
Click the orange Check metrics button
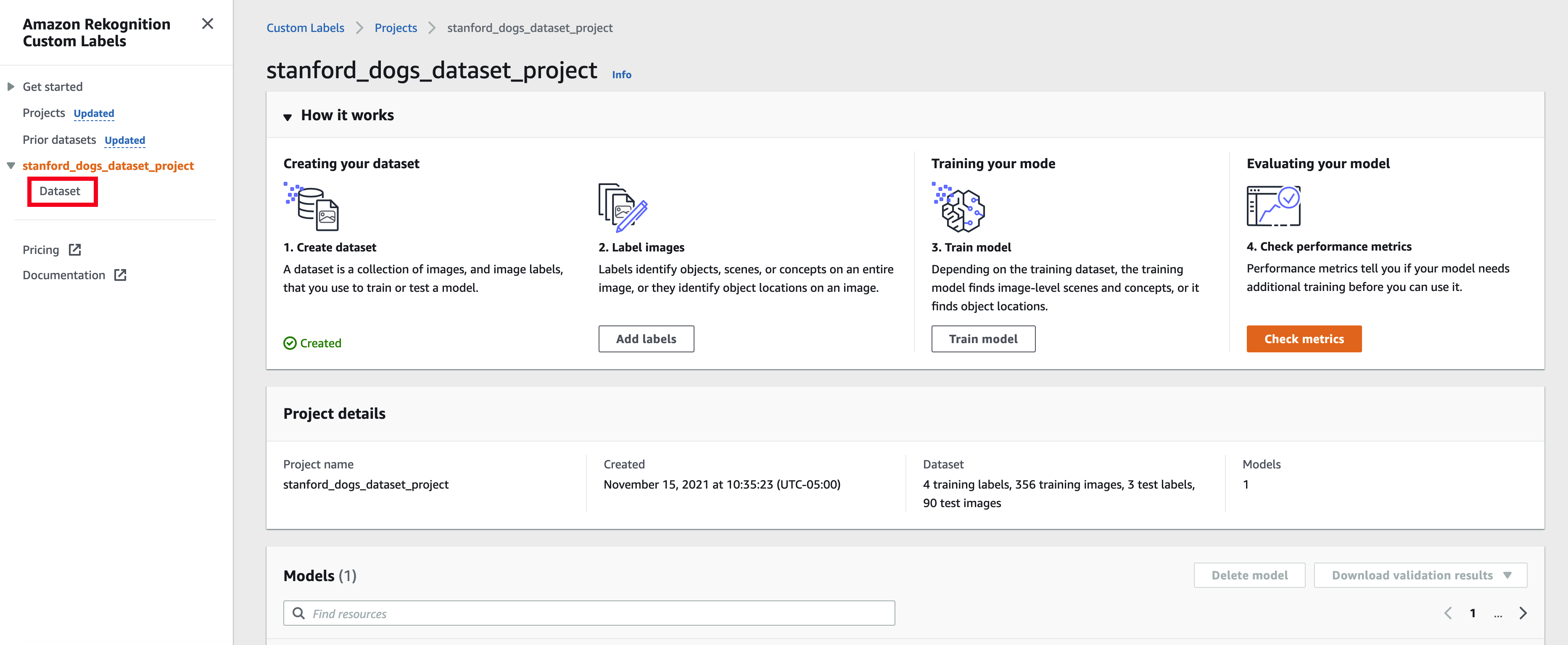tap(1304, 338)
